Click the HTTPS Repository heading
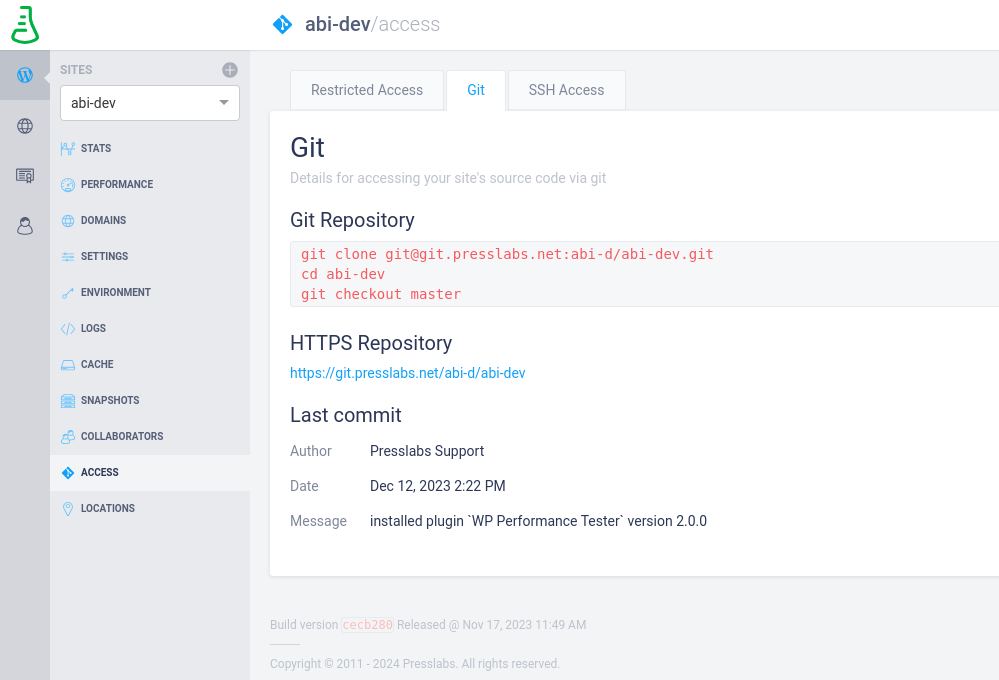 [x=371, y=343]
